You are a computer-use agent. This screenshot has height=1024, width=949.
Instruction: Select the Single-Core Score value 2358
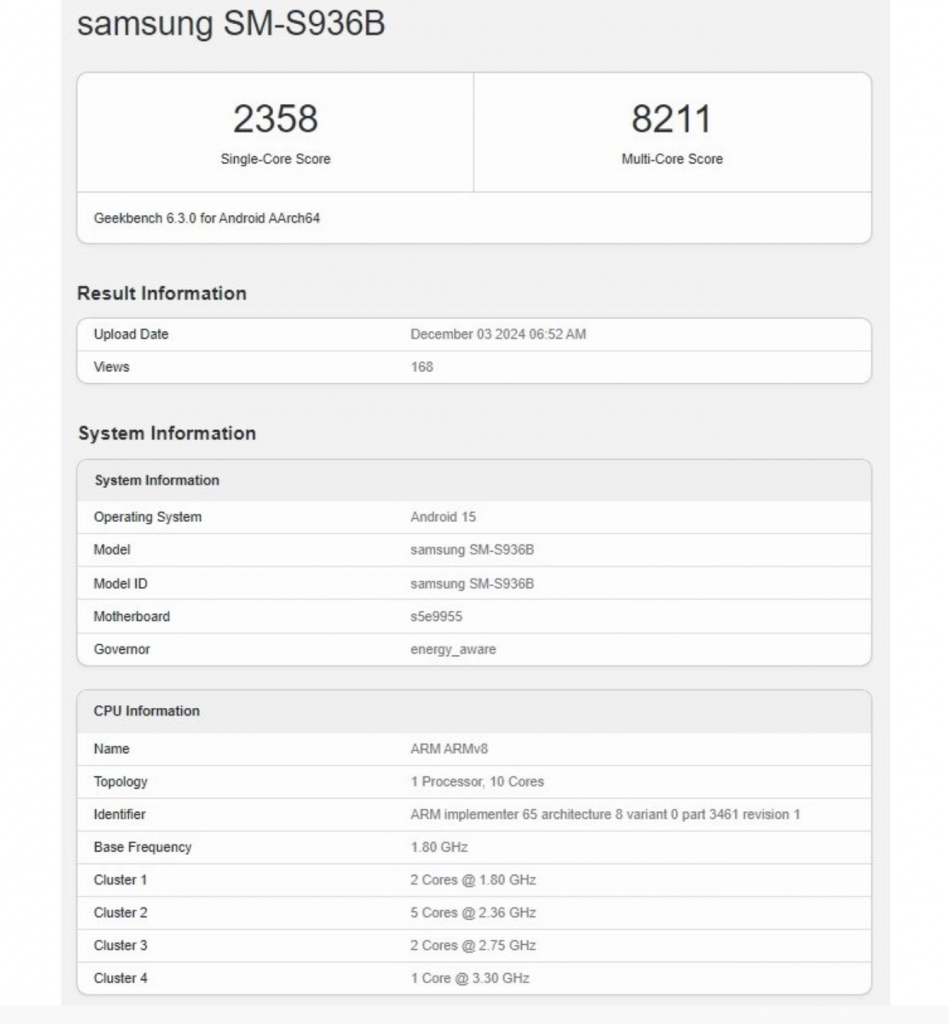277,118
